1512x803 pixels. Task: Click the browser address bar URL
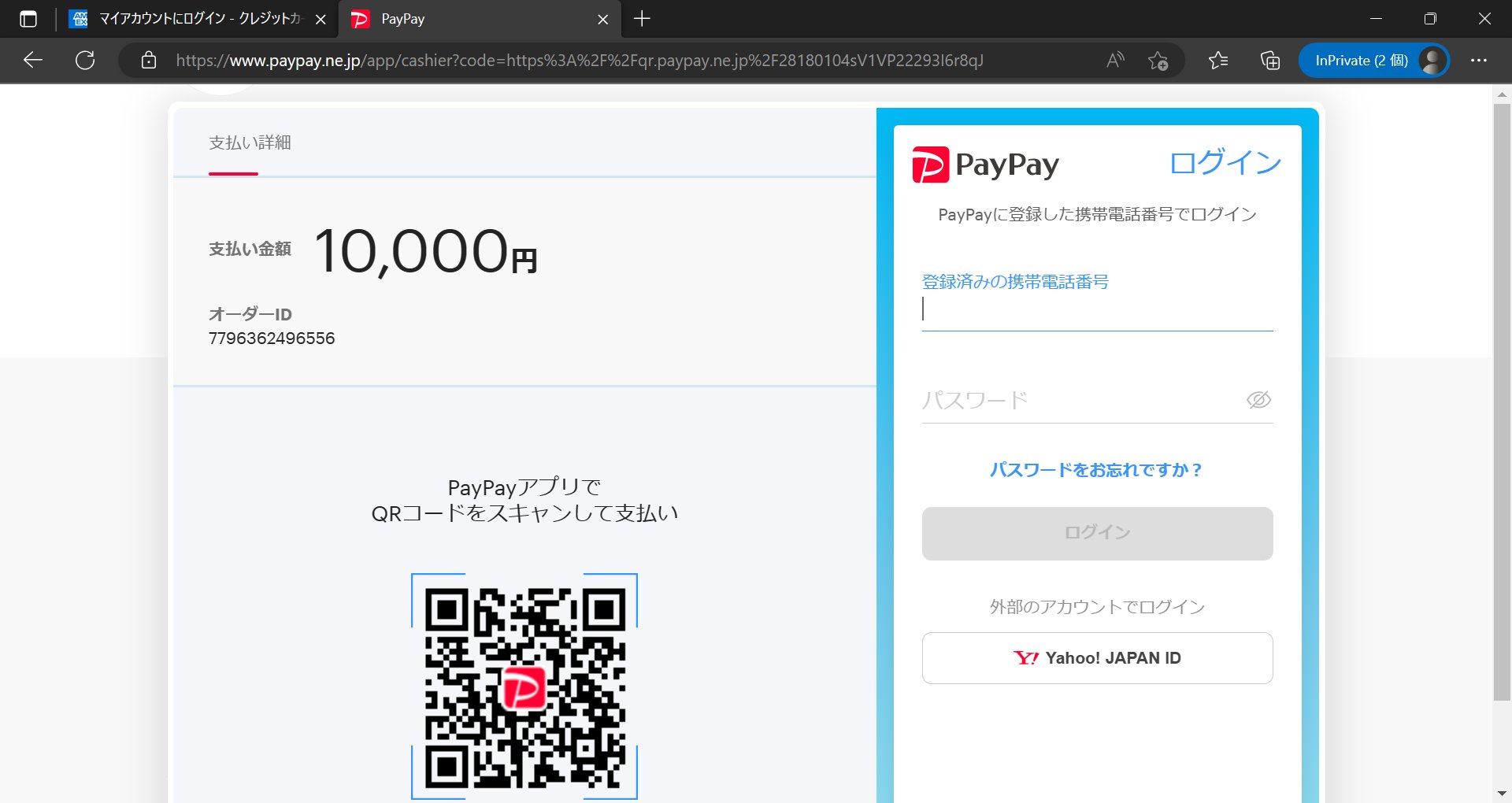tap(580, 61)
